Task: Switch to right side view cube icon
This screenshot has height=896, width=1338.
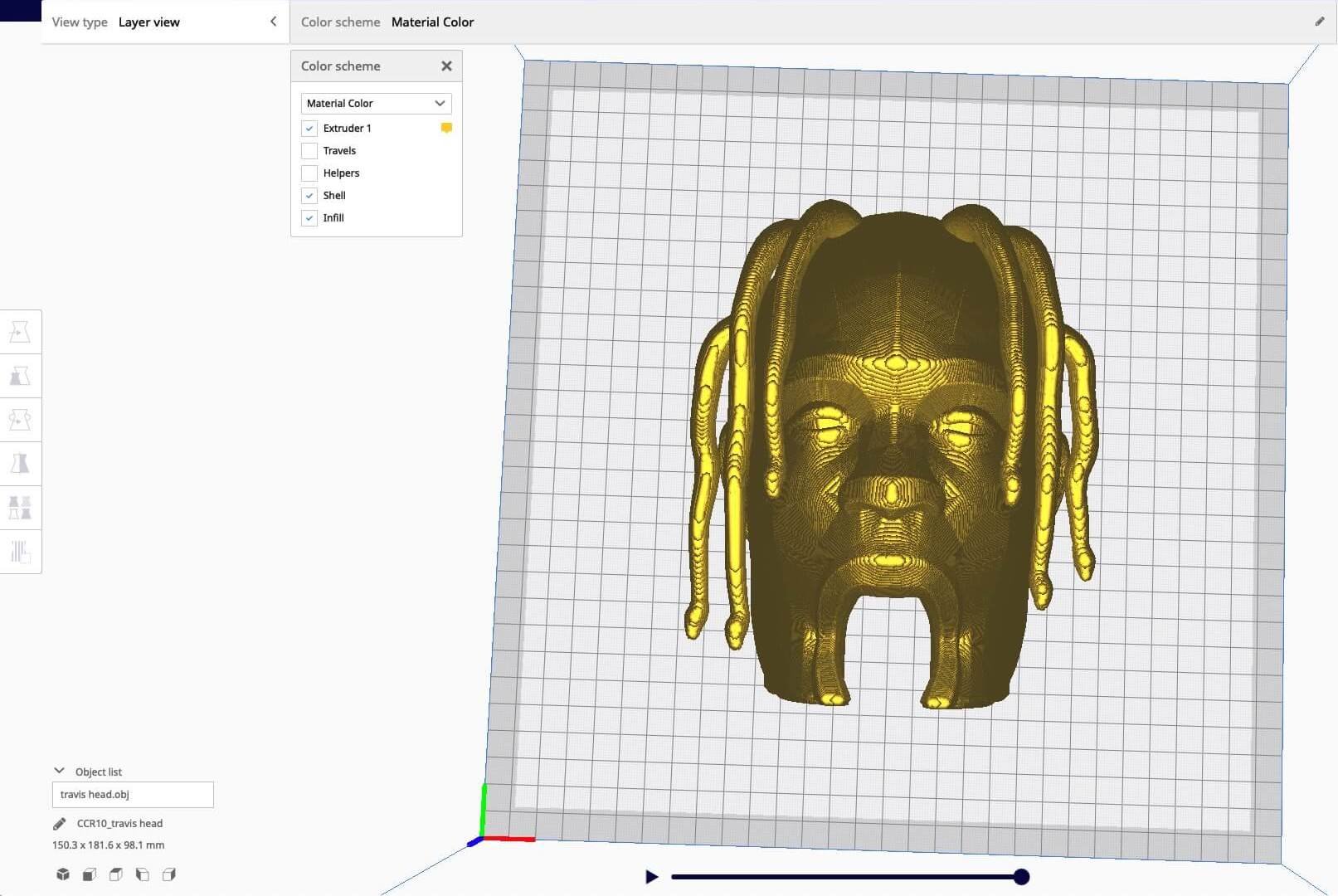Action: [x=169, y=874]
